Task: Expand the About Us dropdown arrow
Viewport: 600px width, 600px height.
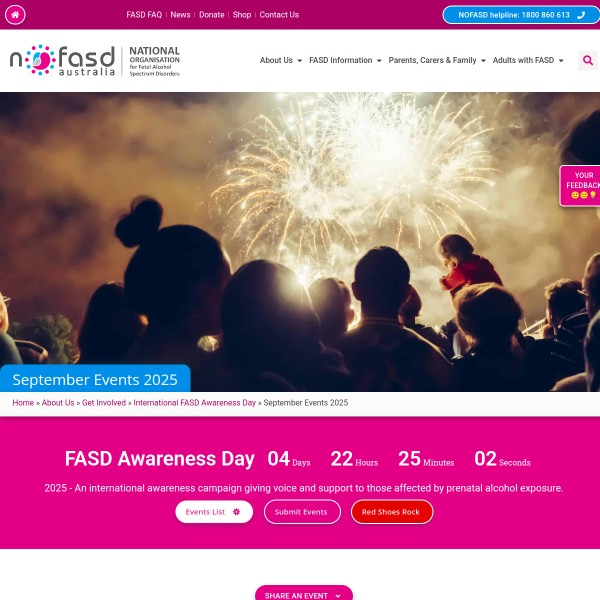Action: point(300,60)
